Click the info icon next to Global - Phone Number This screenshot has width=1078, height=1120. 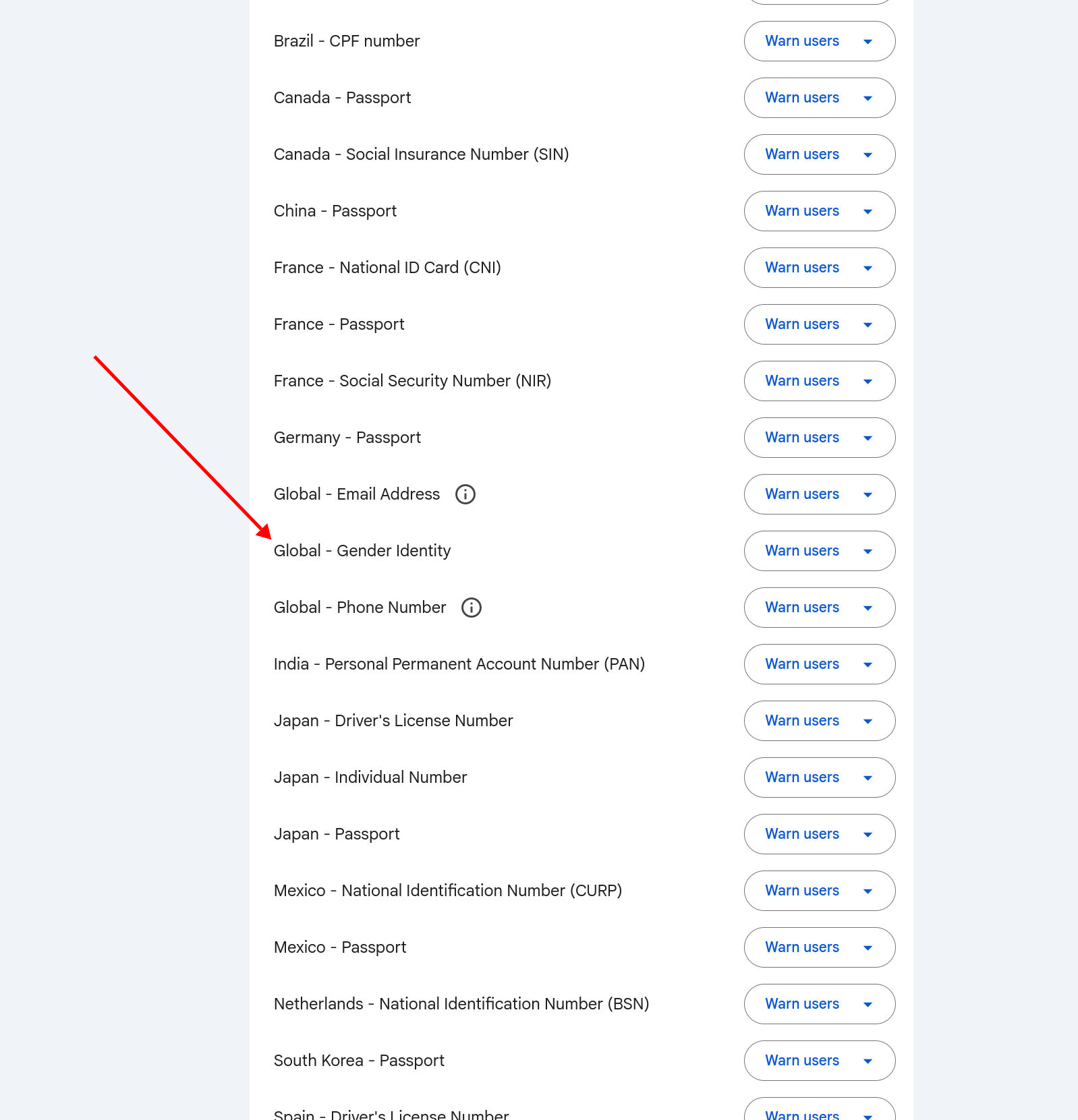tap(472, 608)
